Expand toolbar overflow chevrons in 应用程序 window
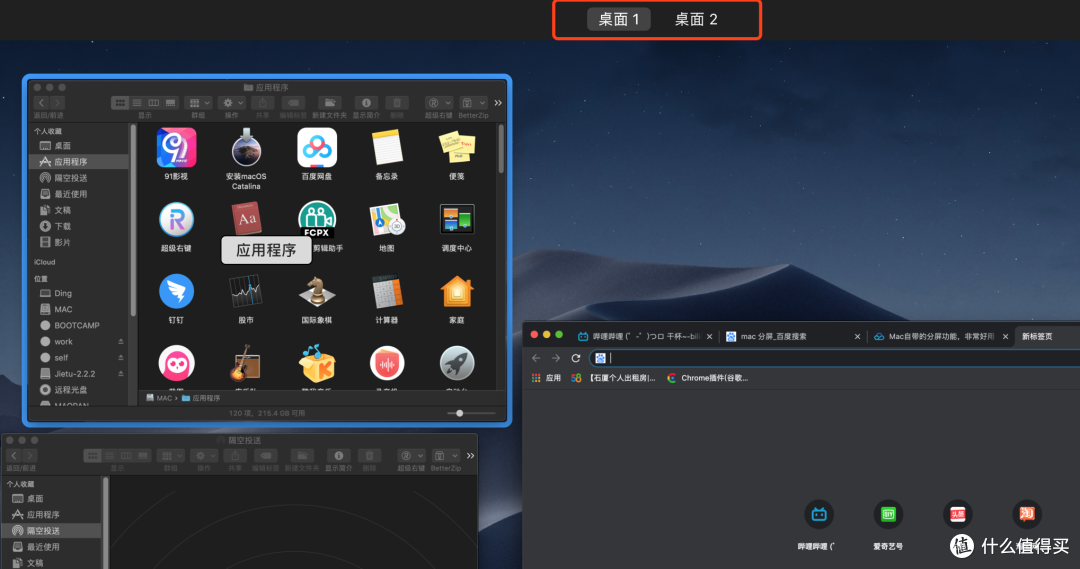The height and width of the screenshot is (569, 1080). click(498, 103)
